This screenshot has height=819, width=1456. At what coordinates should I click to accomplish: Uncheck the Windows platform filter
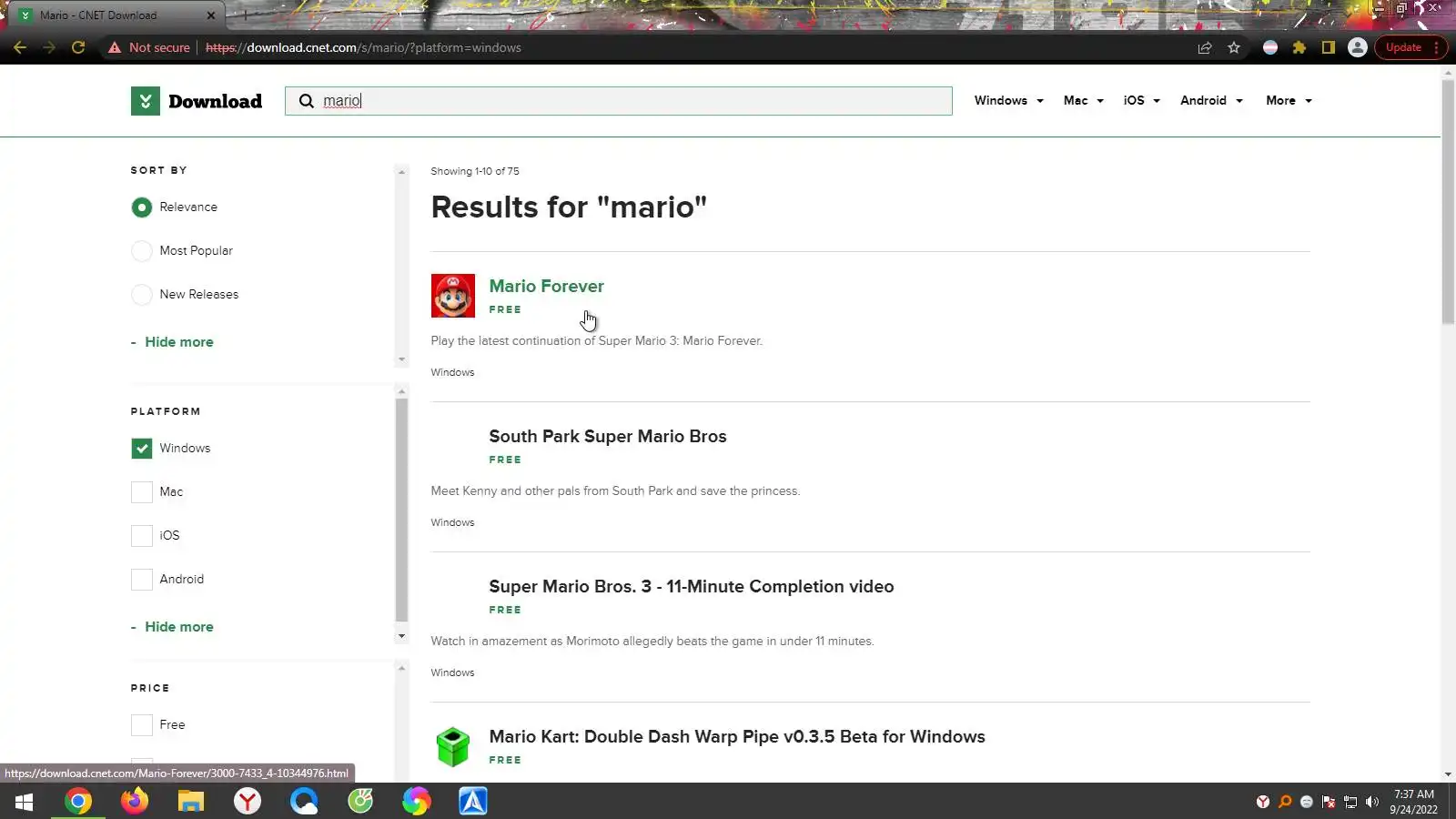pyautogui.click(x=142, y=449)
